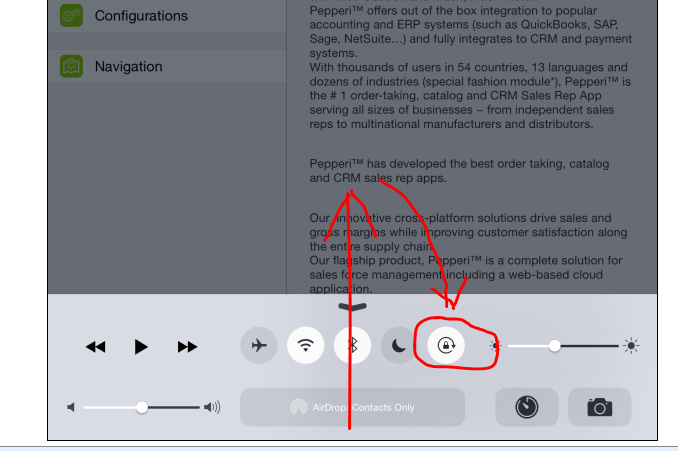Toggle the rotation lock button
Screen dimensions: 678x451
pyautogui.click(x=446, y=345)
